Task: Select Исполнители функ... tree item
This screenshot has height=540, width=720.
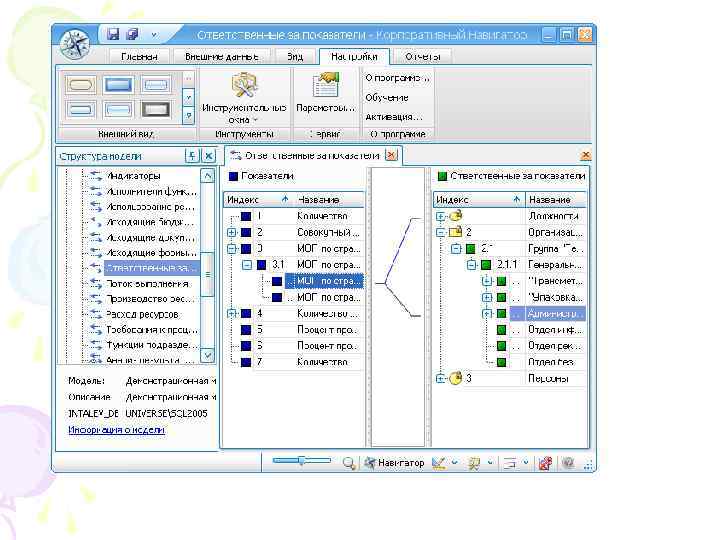Action: pyautogui.click(x=151, y=191)
